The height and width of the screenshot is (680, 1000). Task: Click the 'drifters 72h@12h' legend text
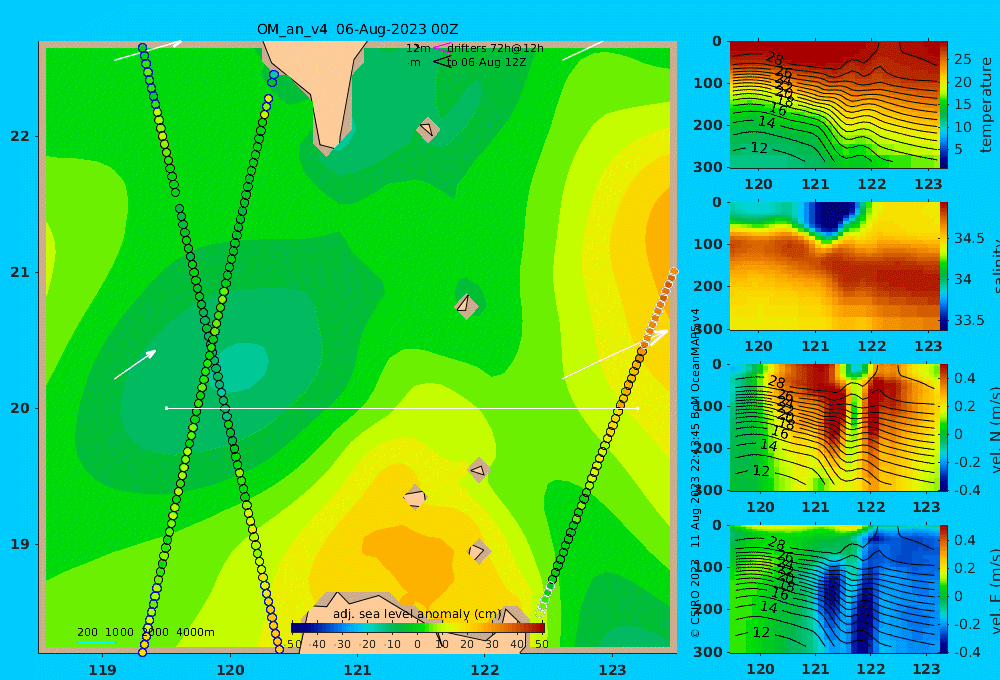[496, 48]
